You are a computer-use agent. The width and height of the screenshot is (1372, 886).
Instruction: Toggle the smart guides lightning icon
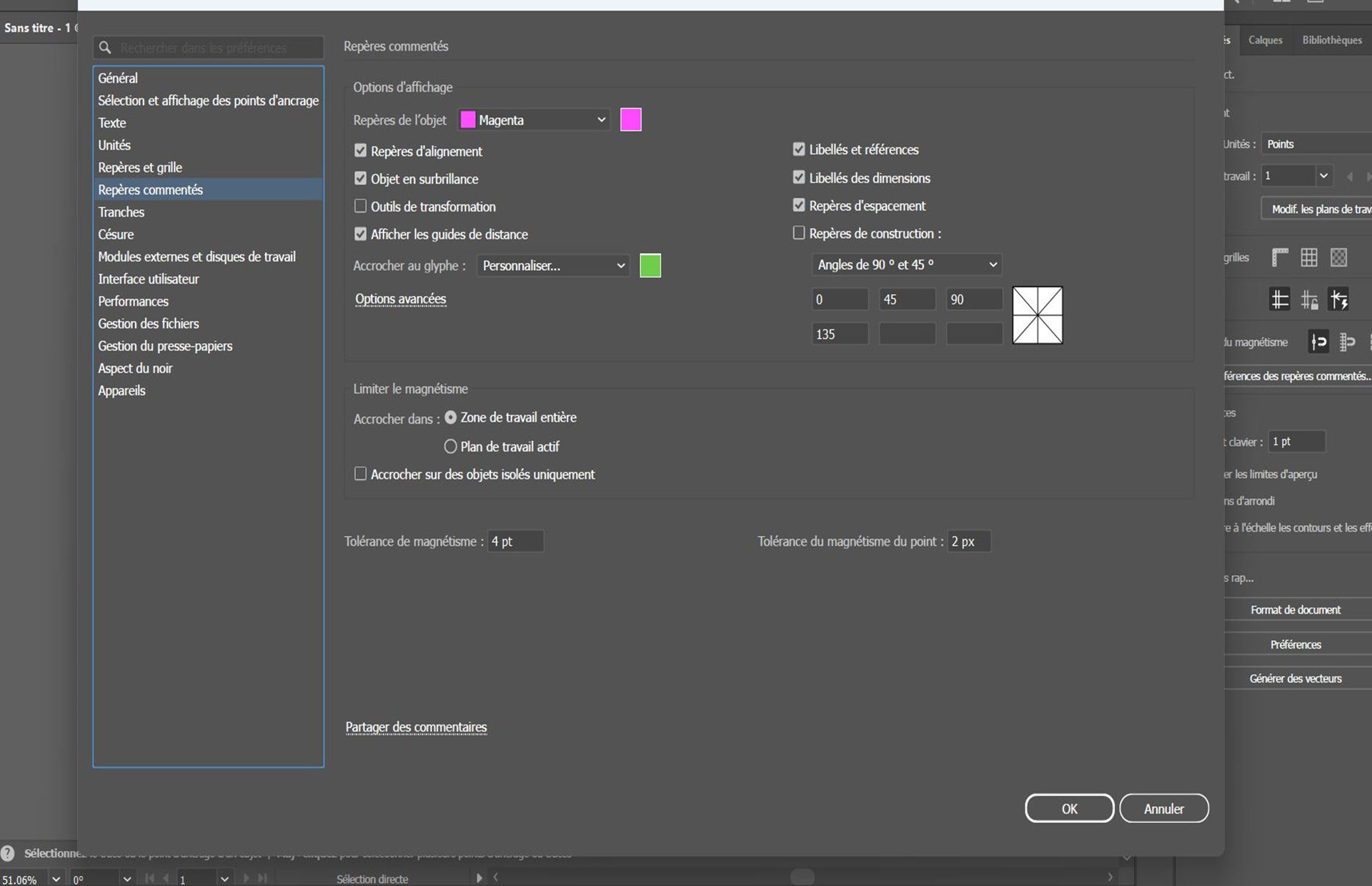pyautogui.click(x=1338, y=299)
